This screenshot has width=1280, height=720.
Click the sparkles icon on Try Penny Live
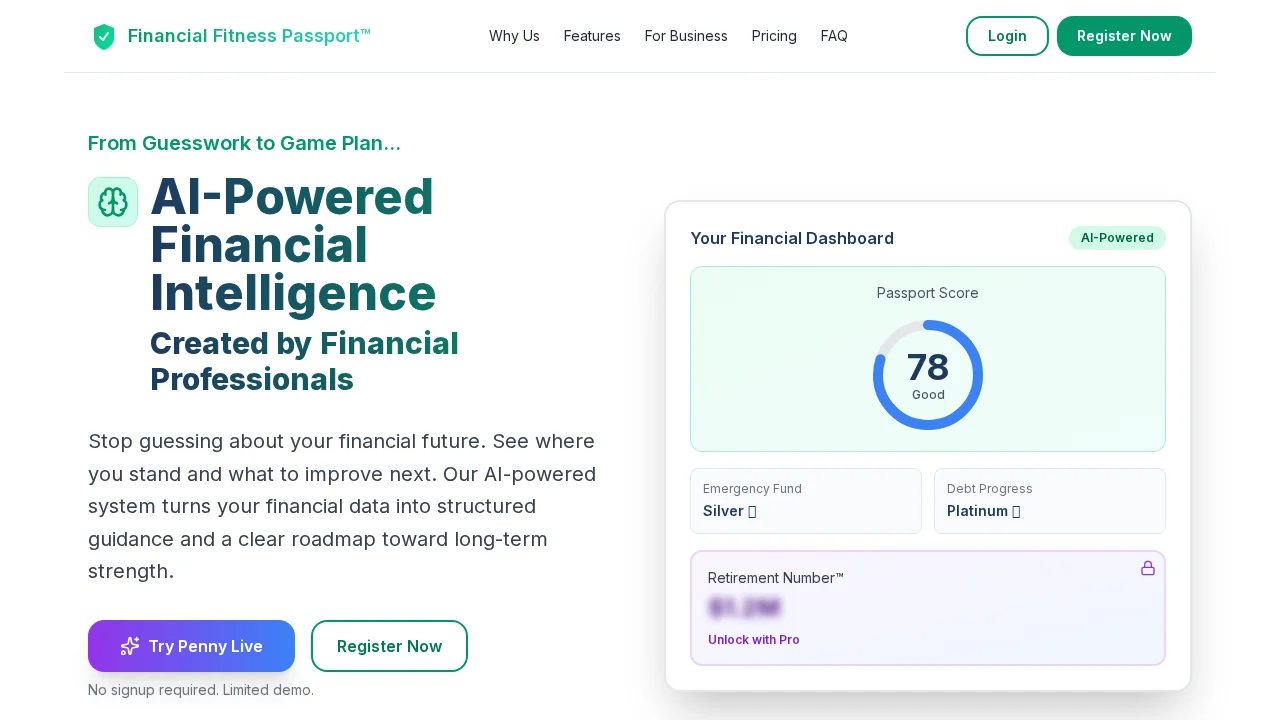pos(130,646)
